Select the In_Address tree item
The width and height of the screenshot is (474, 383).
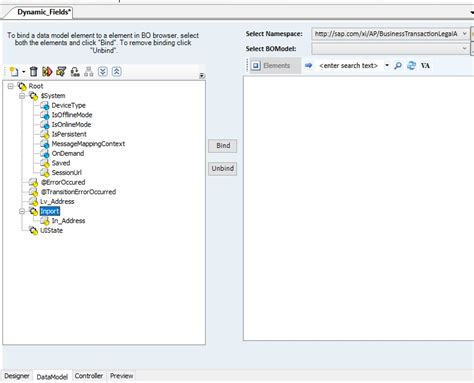(x=68, y=221)
